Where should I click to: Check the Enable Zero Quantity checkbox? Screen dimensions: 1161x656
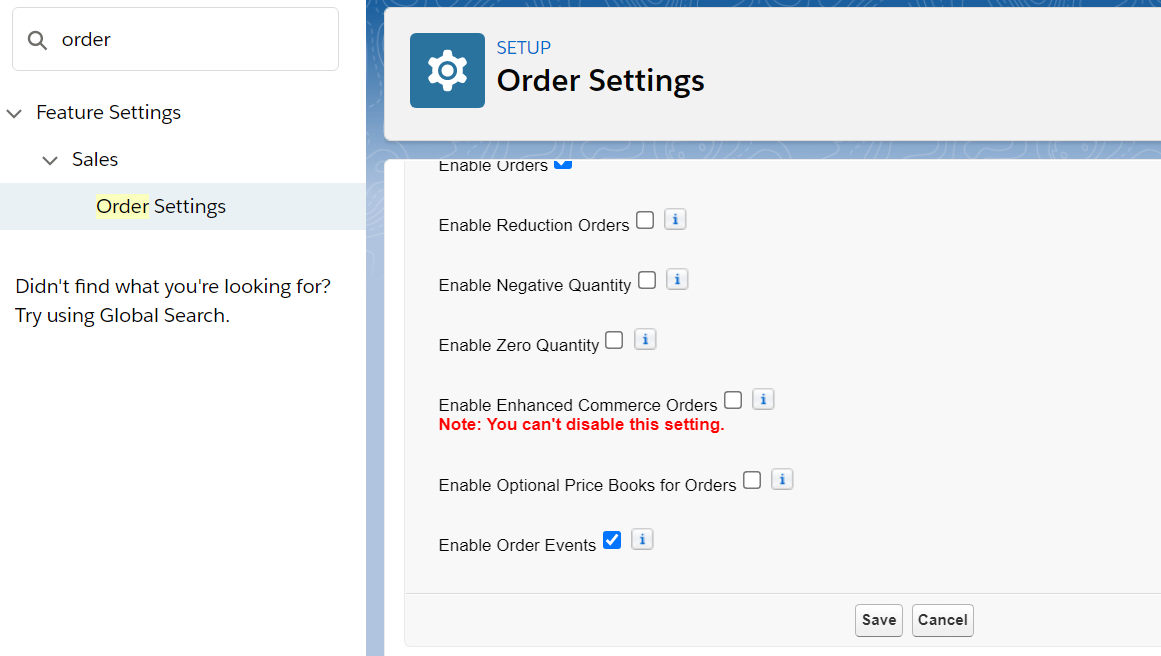pyautogui.click(x=614, y=339)
